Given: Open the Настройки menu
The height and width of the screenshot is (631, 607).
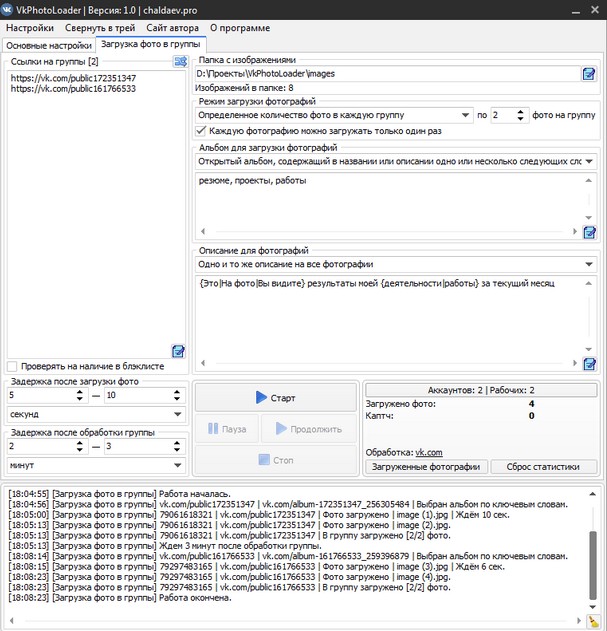Looking at the screenshot, I should 30,28.
